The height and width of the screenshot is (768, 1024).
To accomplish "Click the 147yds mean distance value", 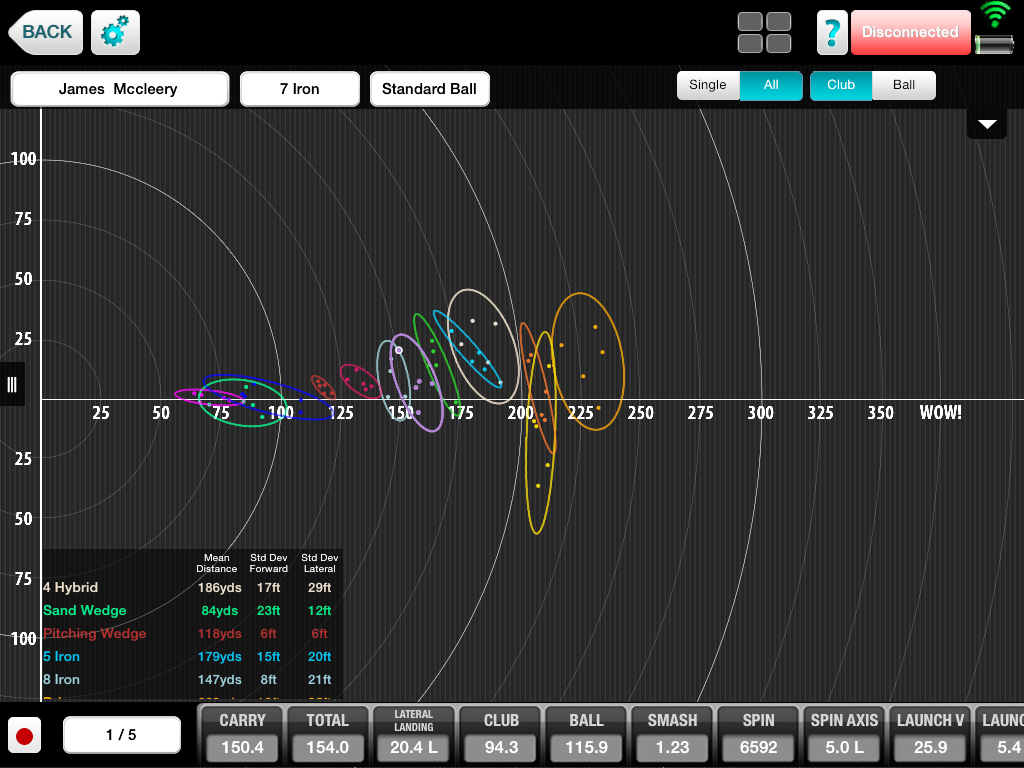I will pos(219,679).
